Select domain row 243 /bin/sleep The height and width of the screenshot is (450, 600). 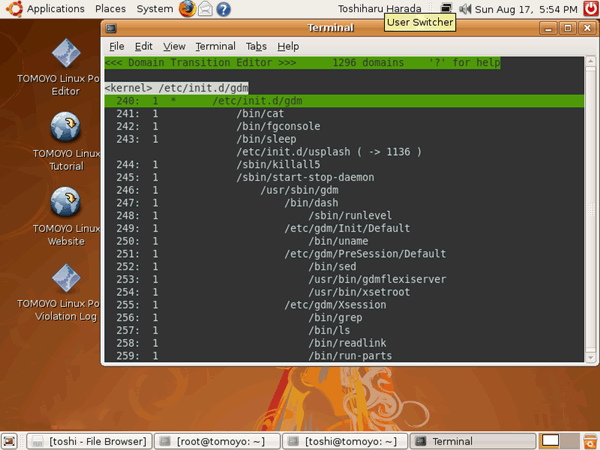(x=344, y=139)
